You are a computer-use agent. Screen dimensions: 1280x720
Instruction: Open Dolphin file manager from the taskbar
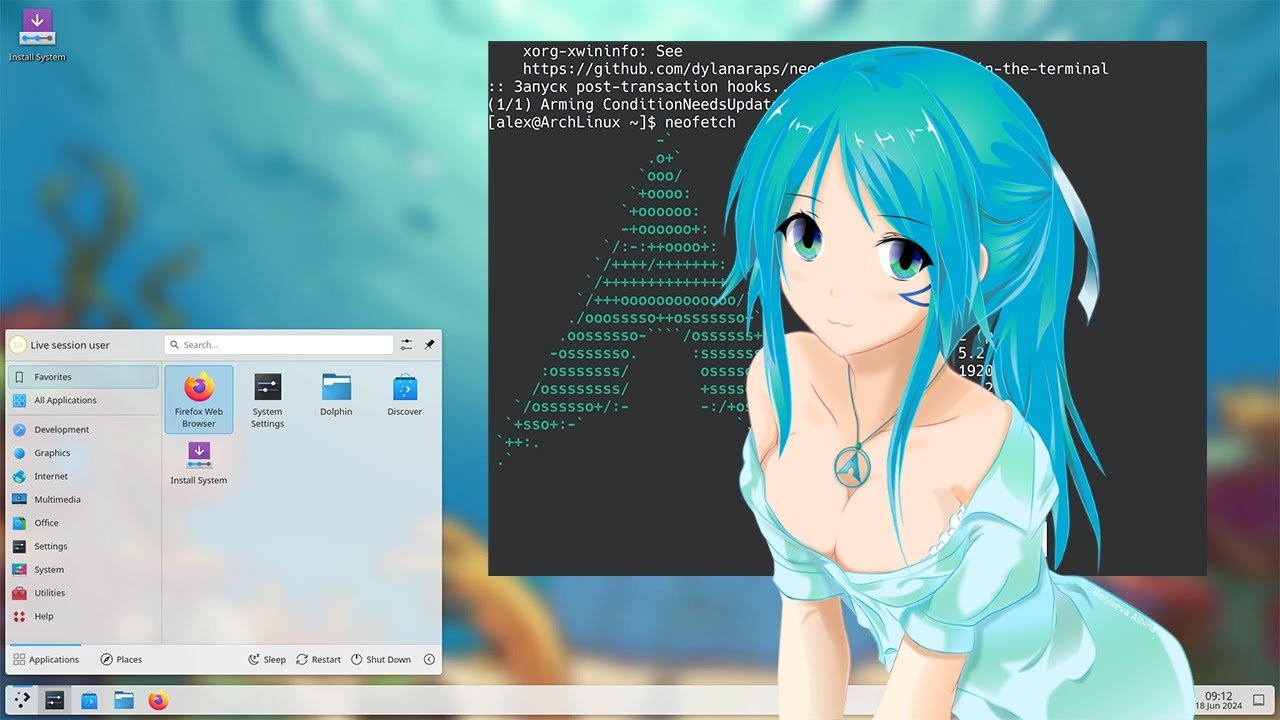click(124, 700)
